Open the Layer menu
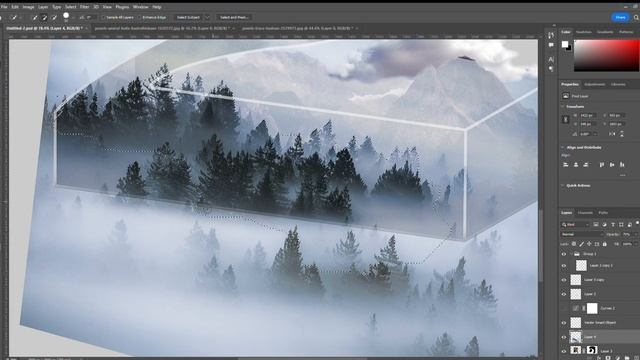This screenshot has width=640, height=360. [43, 7]
